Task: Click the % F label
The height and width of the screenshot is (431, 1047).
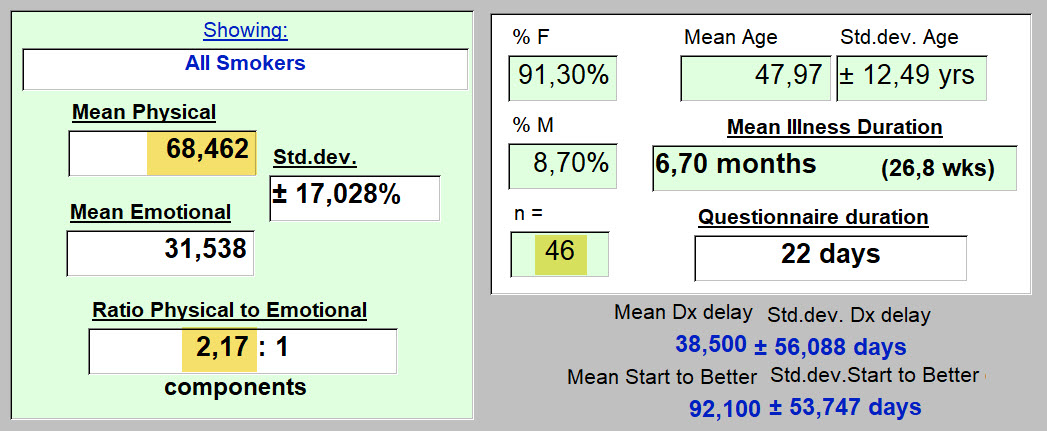Action: 530,37
